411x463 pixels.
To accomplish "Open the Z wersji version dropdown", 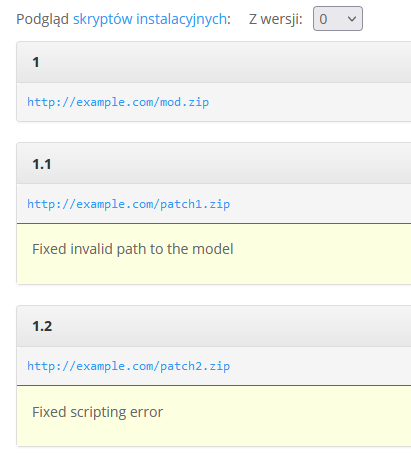I will point(338,19).
